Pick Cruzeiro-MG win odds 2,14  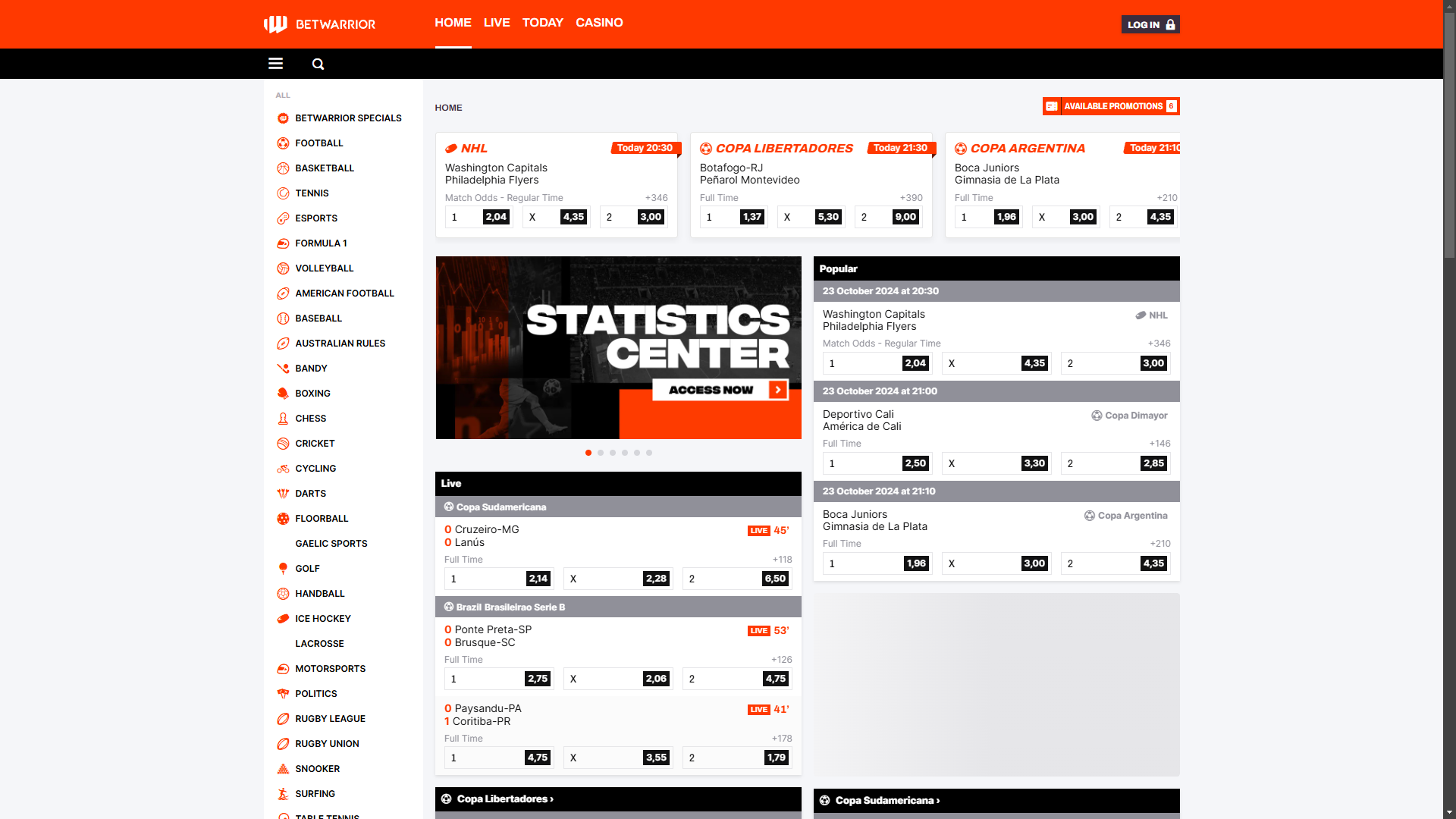tap(499, 579)
